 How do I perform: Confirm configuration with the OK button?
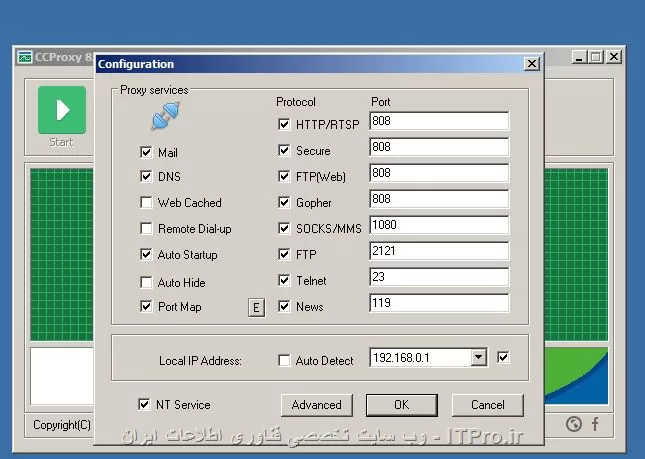click(401, 405)
